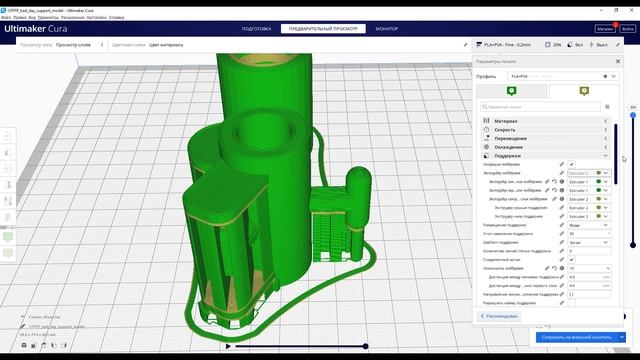This screenshot has height=360, width=640.
Task: Click the top handle of the layer slider
Action: [633, 116]
